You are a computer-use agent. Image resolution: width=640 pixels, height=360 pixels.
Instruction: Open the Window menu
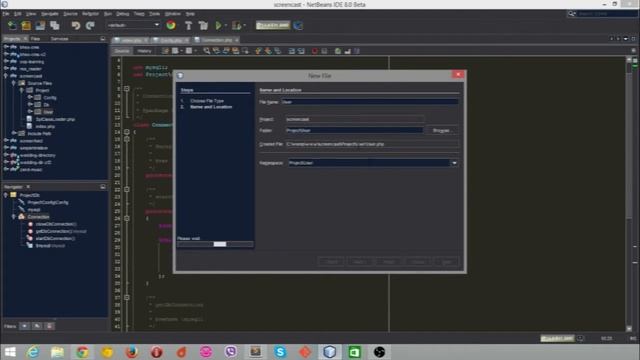(x=173, y=13)
